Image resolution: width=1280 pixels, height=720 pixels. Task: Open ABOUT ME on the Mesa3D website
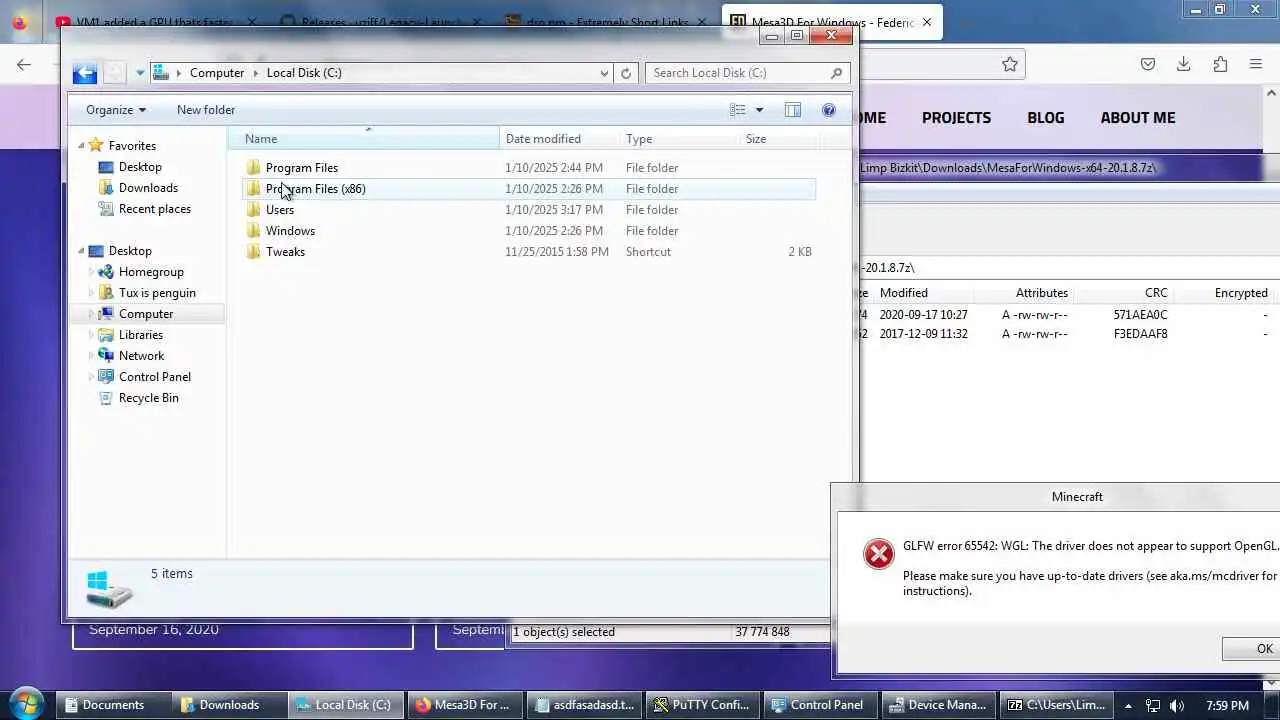[1138, 118]
